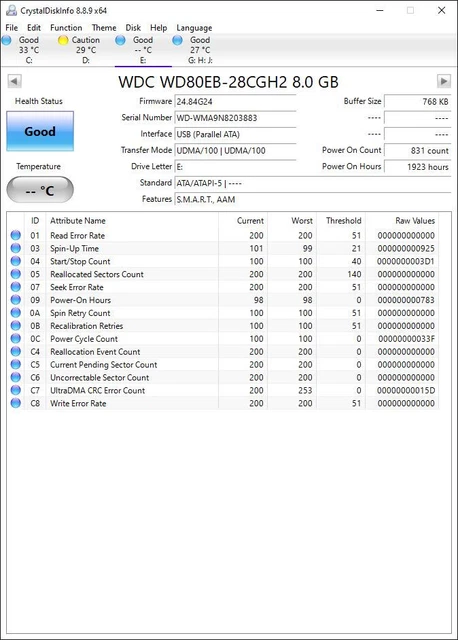Viewport: 458px width, 640px height.
Task: Click status orb for Read Error Rate
Action: click(x=16, y=235)
